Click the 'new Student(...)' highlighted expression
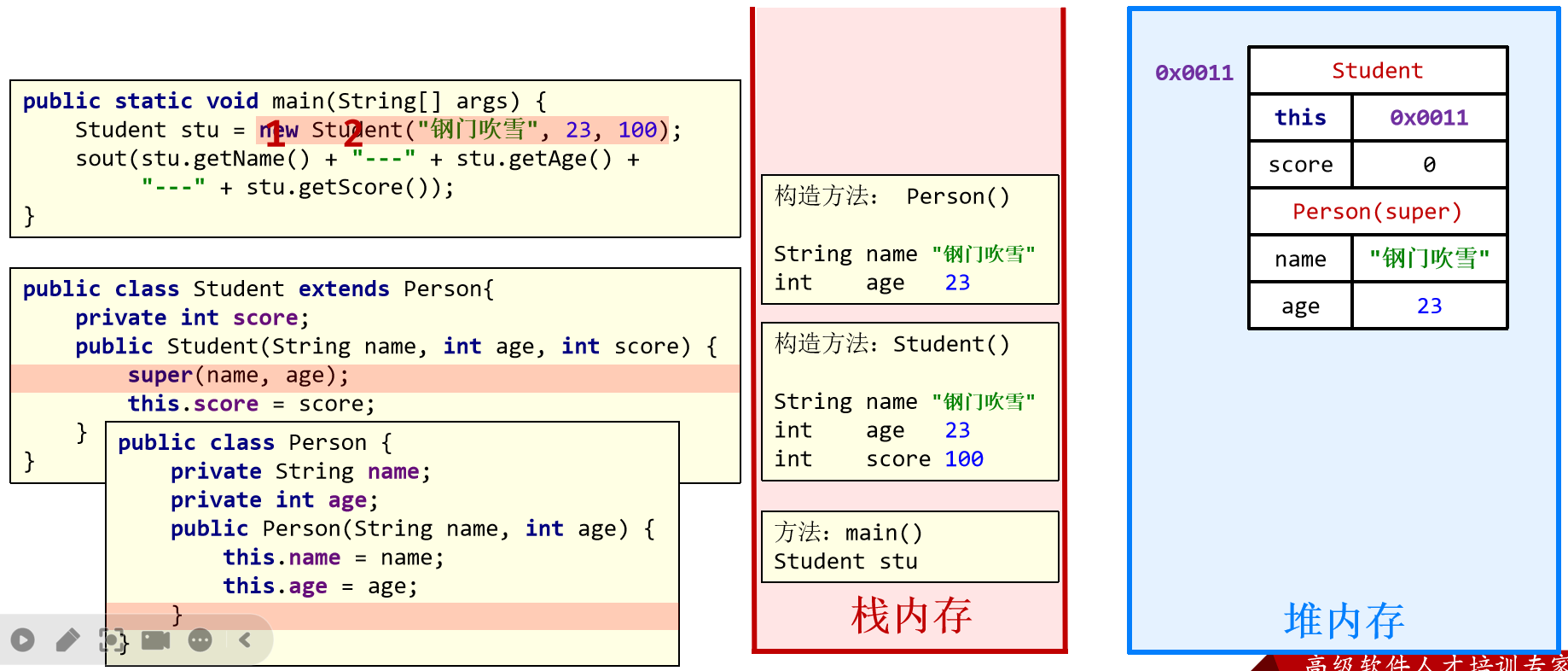Screen dimensions: 1568x671 pyautogui.click(x=463, y=130)
